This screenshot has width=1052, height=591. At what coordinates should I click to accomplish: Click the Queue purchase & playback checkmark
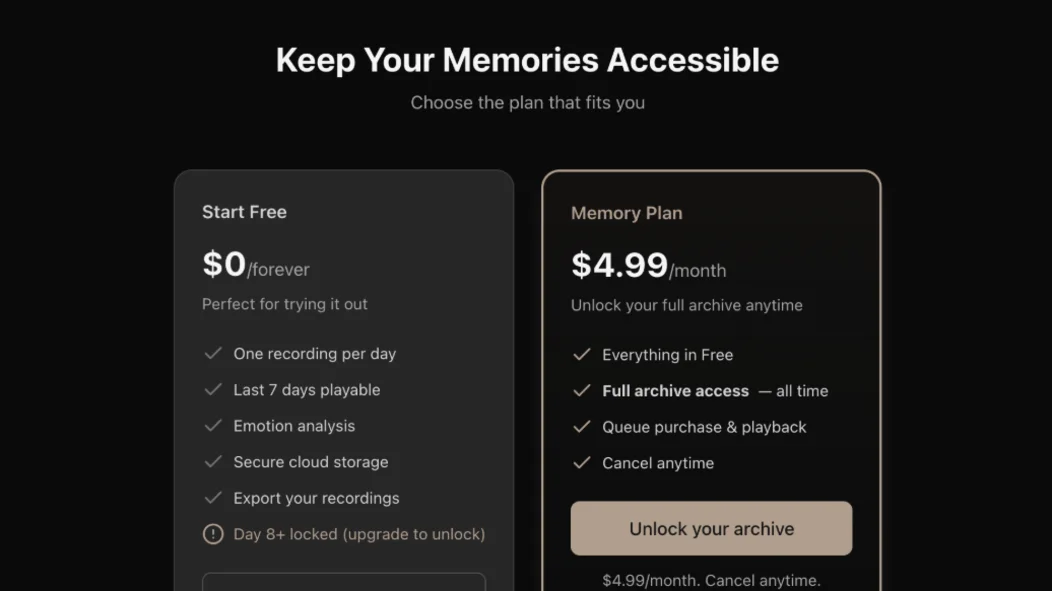pyautogui.click(x=581, y=427)
